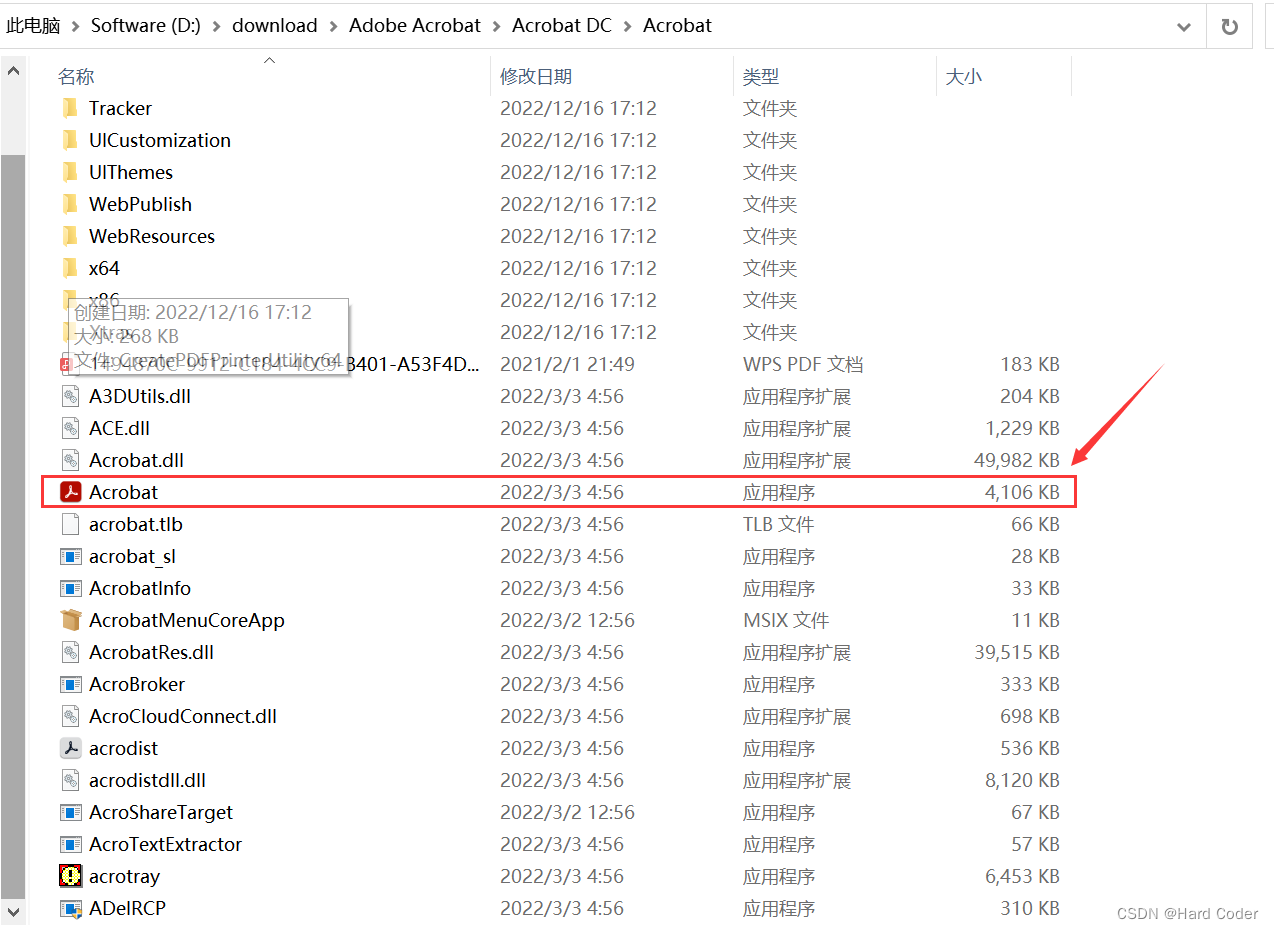
Task: Sort by the 修改日期 column header
Action: (x=536, y=76)
